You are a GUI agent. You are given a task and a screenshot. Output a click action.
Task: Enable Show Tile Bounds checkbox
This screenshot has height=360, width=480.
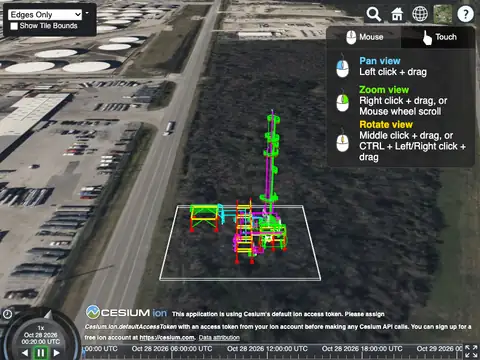[14, 26]
